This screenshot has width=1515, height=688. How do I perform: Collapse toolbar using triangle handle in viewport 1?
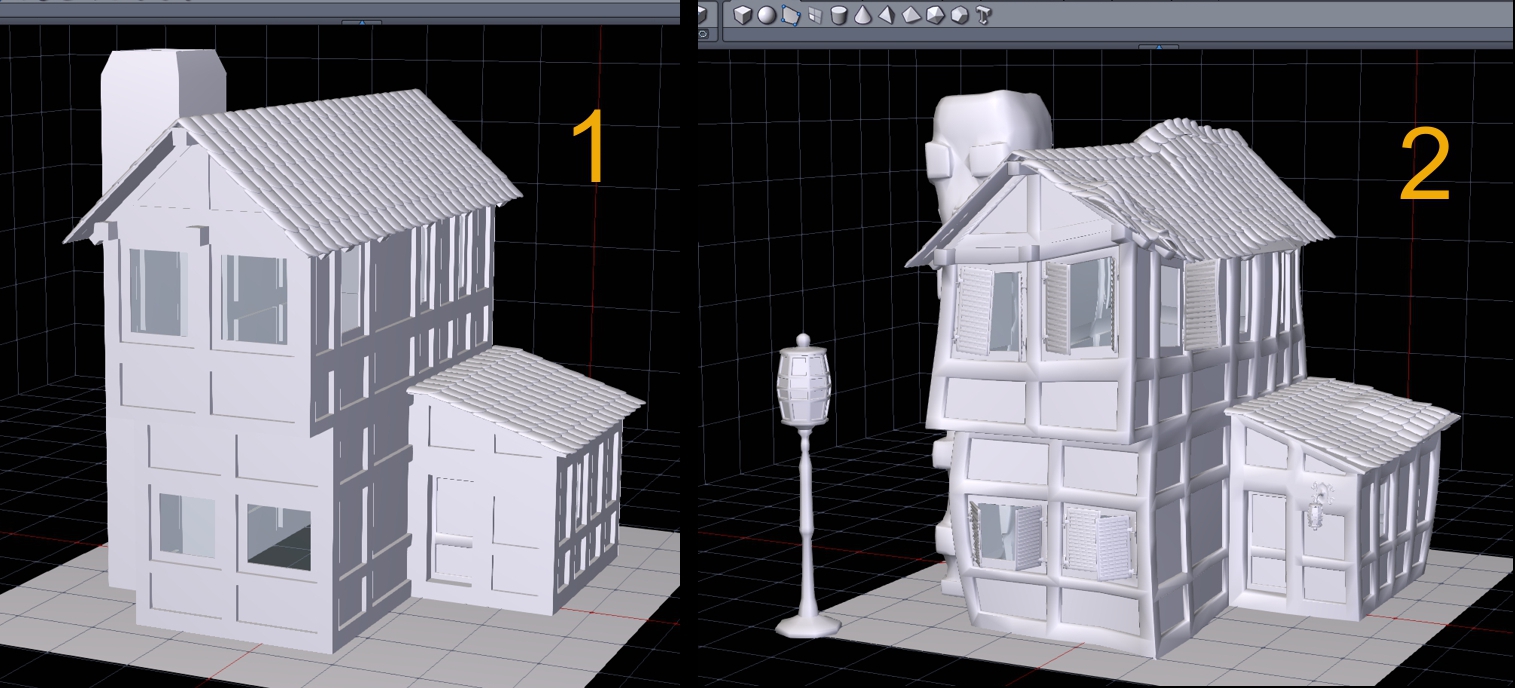pyautogui.click(x=362, y=22)
